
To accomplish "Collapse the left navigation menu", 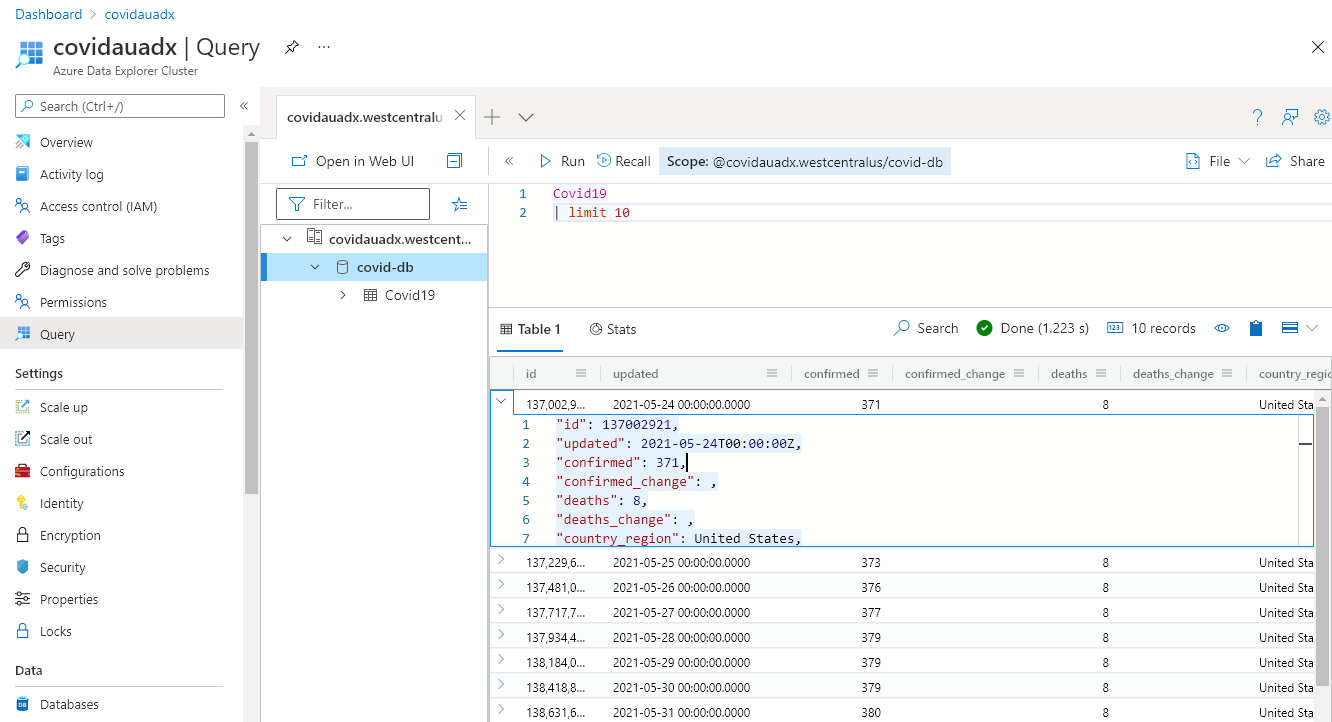I will tap(244, 106).
